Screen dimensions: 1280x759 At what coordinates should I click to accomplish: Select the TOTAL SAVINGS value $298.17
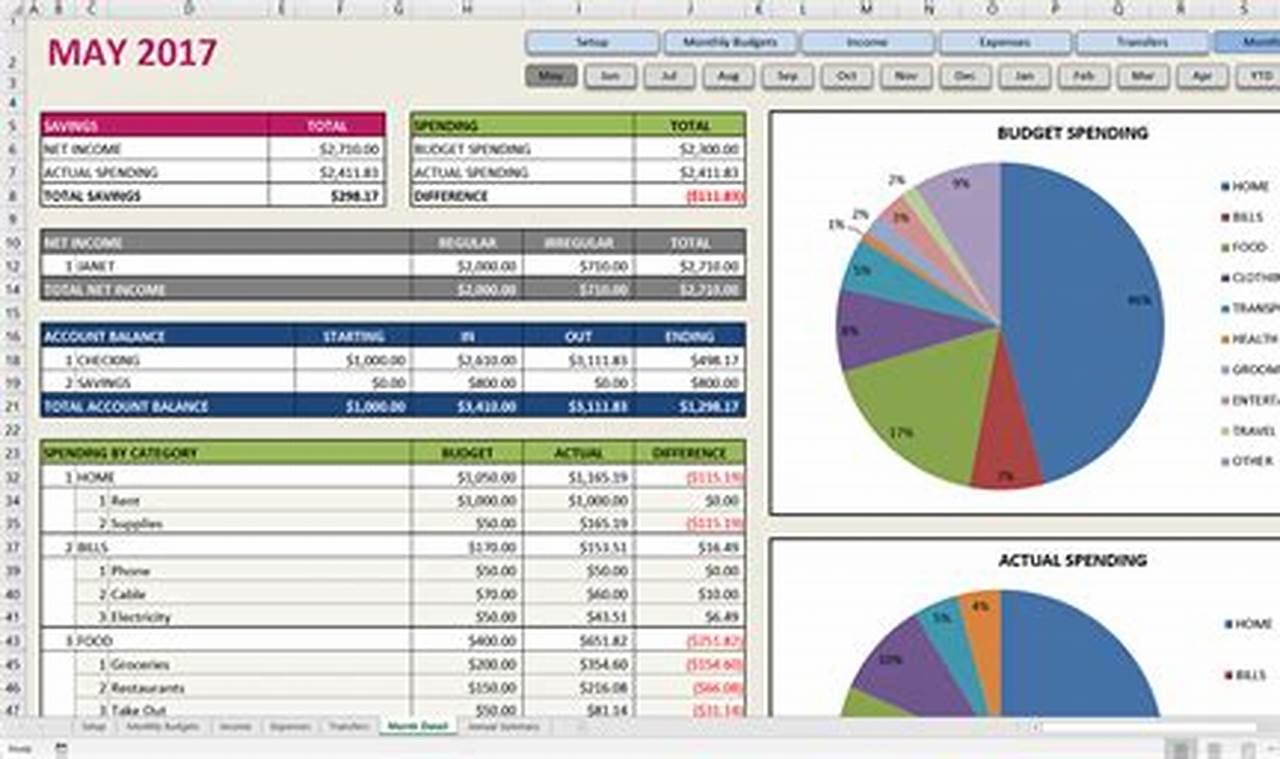(327, 196)
